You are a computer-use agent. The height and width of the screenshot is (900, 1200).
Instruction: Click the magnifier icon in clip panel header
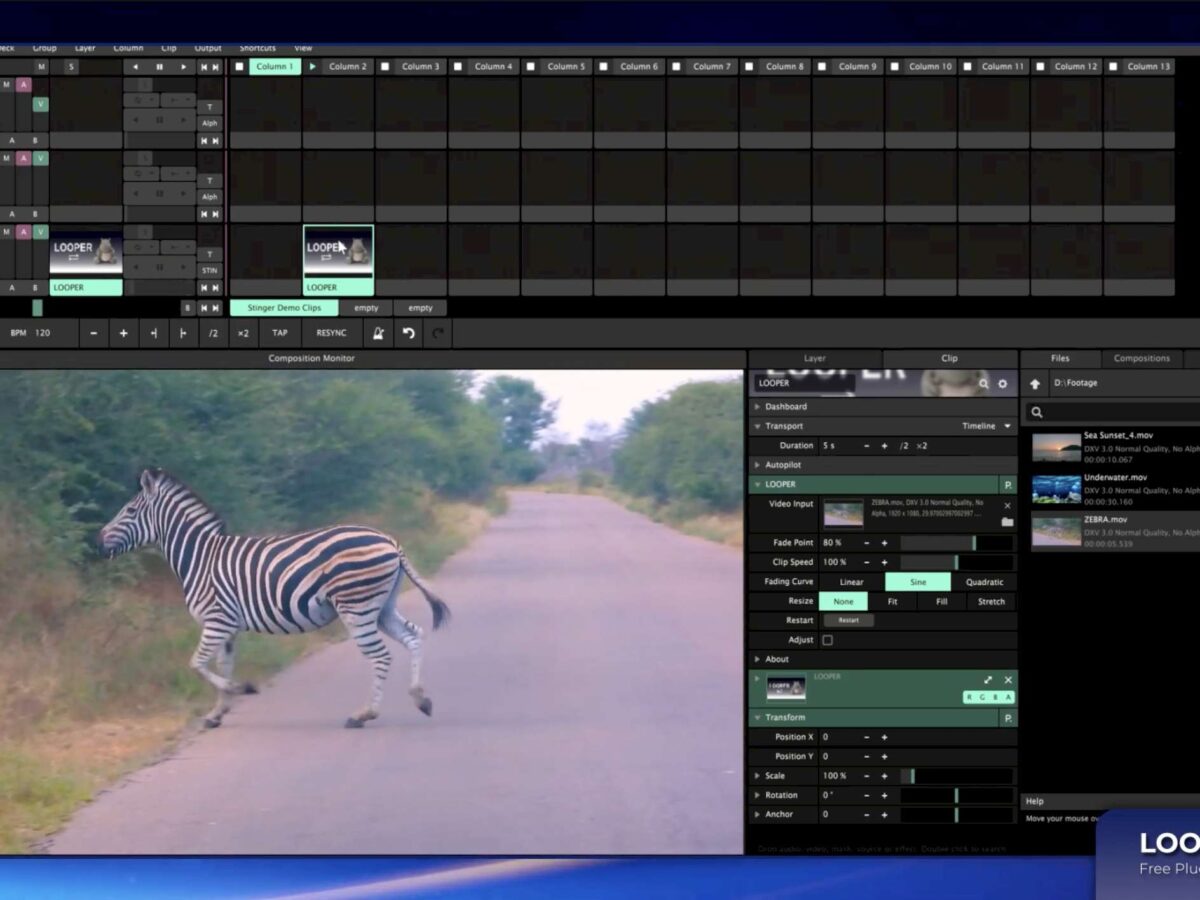coord(984,384)
